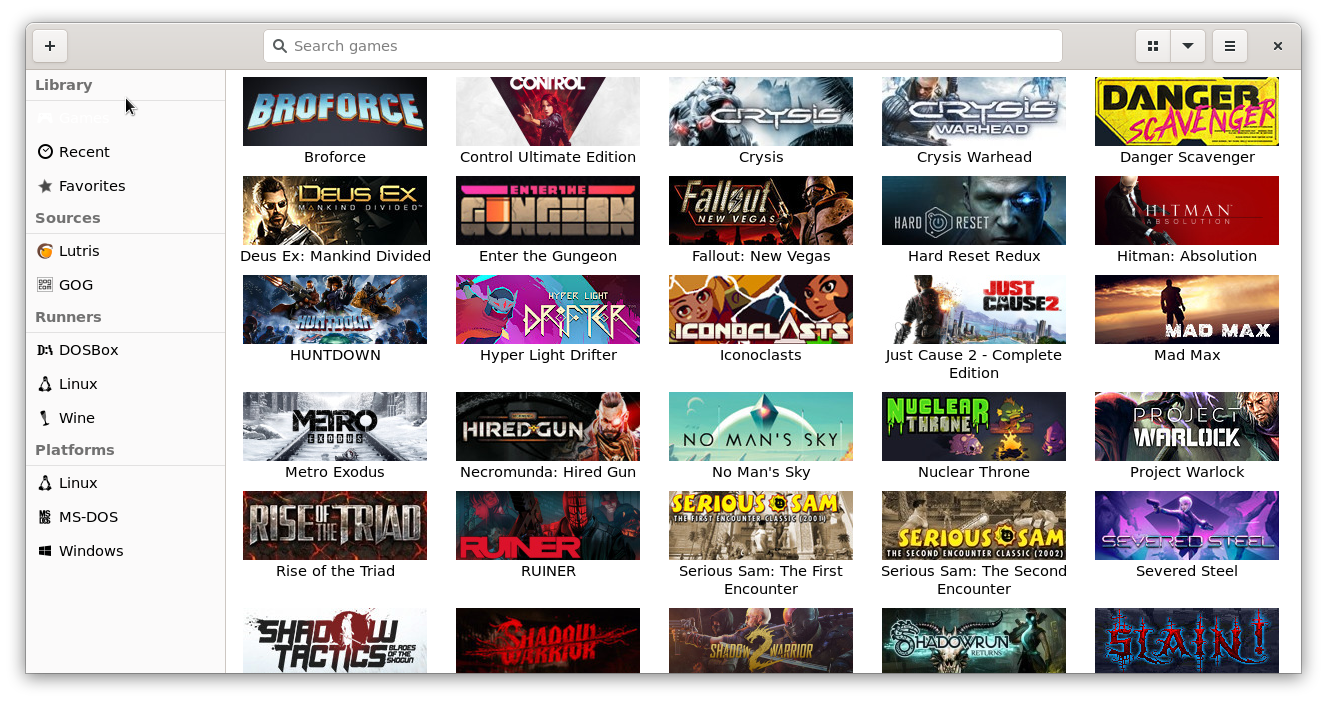1327x702 pixels.
Task: Open Hyper Light Drifter
Action: pyautogui.click(x=547, y=309)
